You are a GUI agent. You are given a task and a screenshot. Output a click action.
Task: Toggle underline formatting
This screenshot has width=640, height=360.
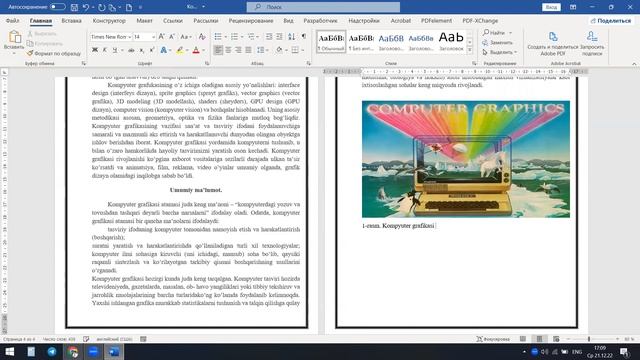point(115,50)
